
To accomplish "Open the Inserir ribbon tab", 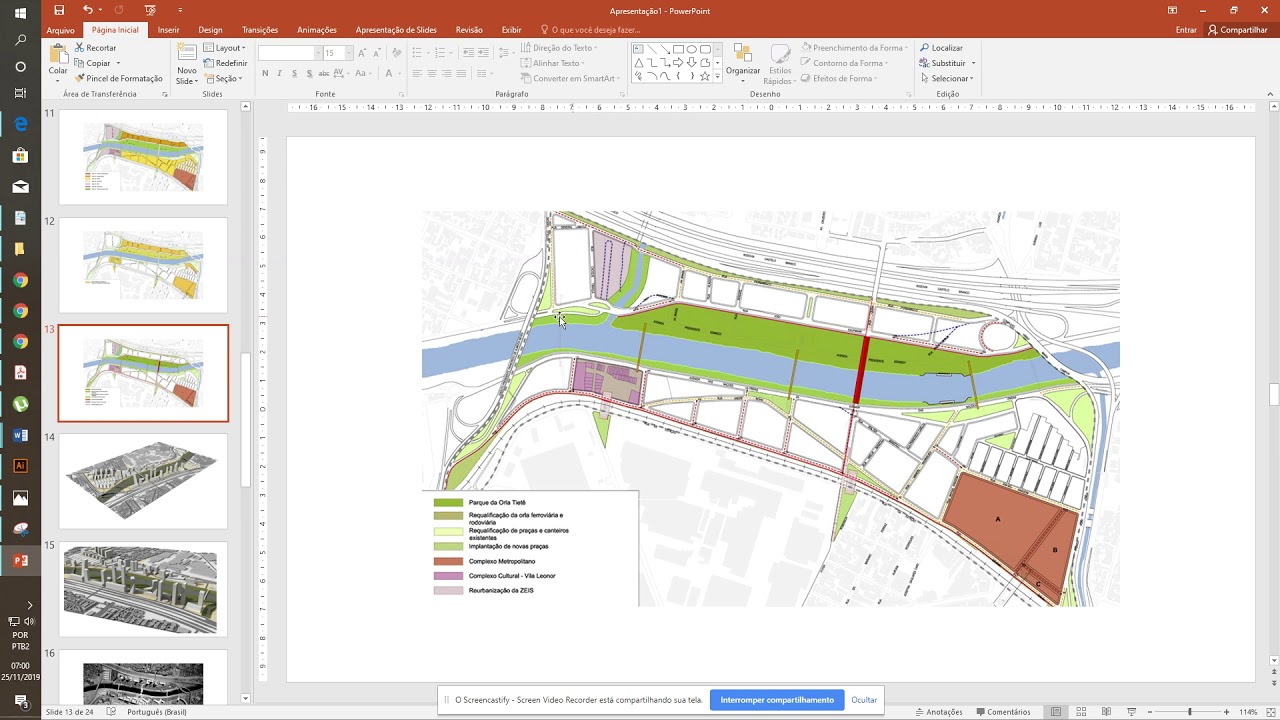I will click(168, 30).
